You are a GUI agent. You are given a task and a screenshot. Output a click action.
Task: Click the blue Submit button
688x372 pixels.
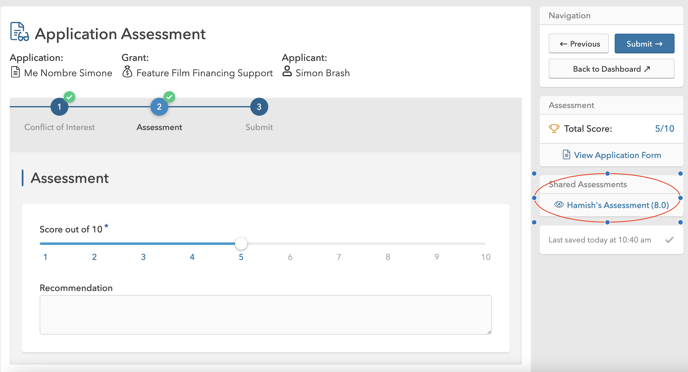click(x=644, y=44)
